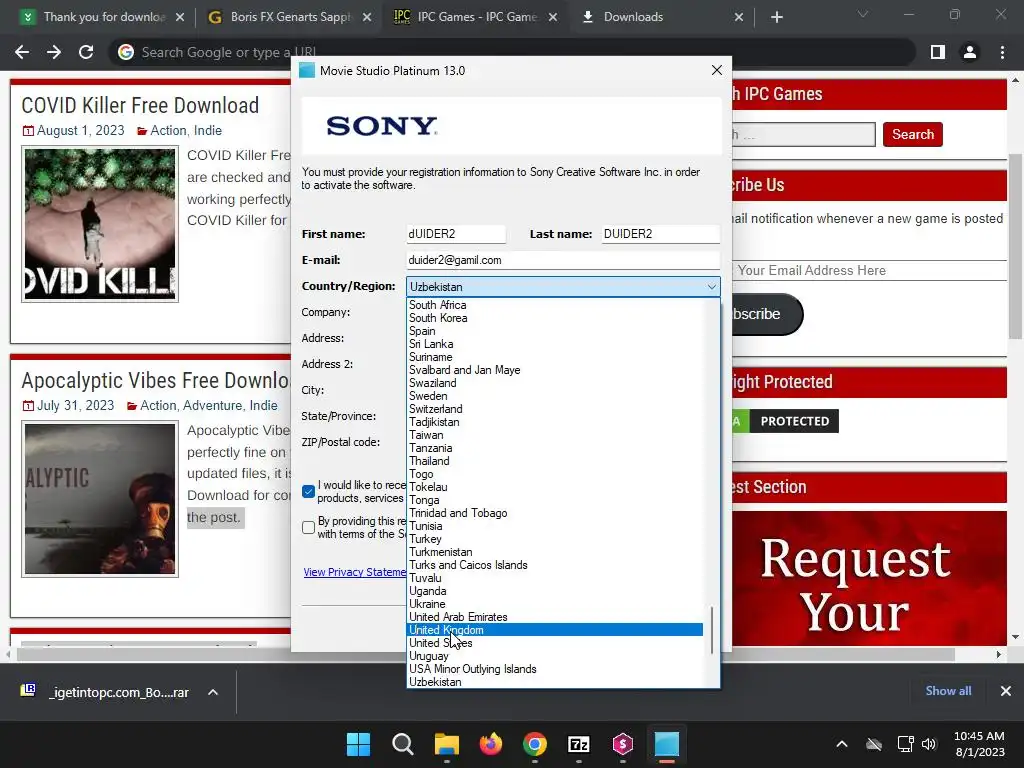Click browser back arrow

(22, 52)
